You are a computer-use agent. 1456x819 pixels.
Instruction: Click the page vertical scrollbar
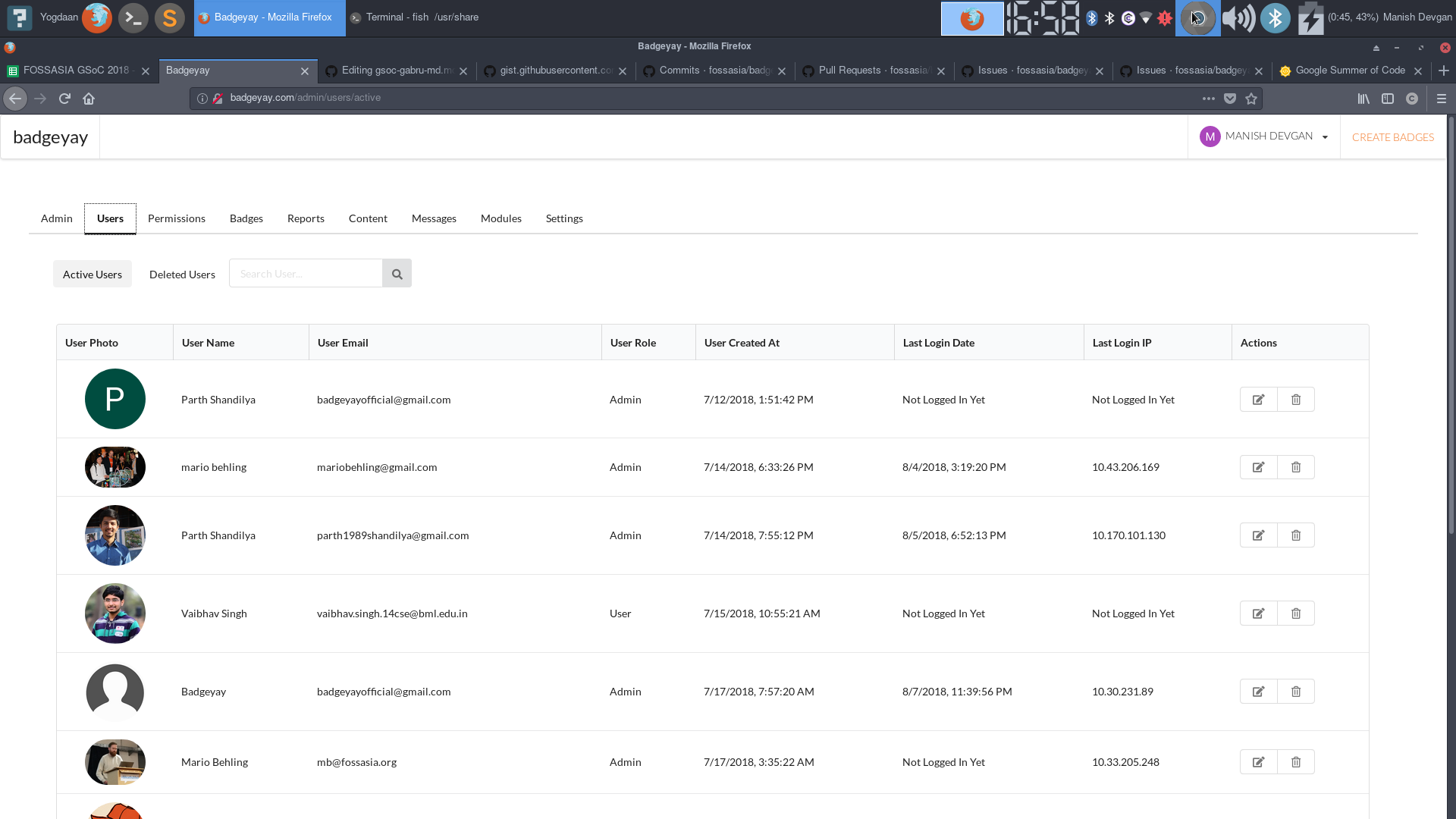[1451, 326]
